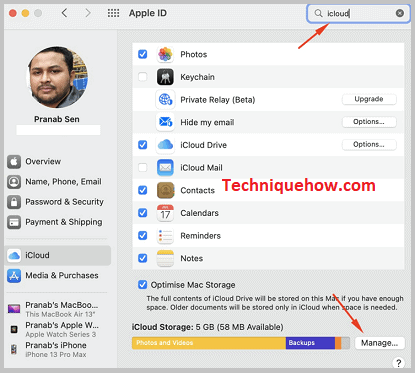415x373 pixels.
Task: Uncheck the Contacts checkbox
Action: tap(143, 190)
